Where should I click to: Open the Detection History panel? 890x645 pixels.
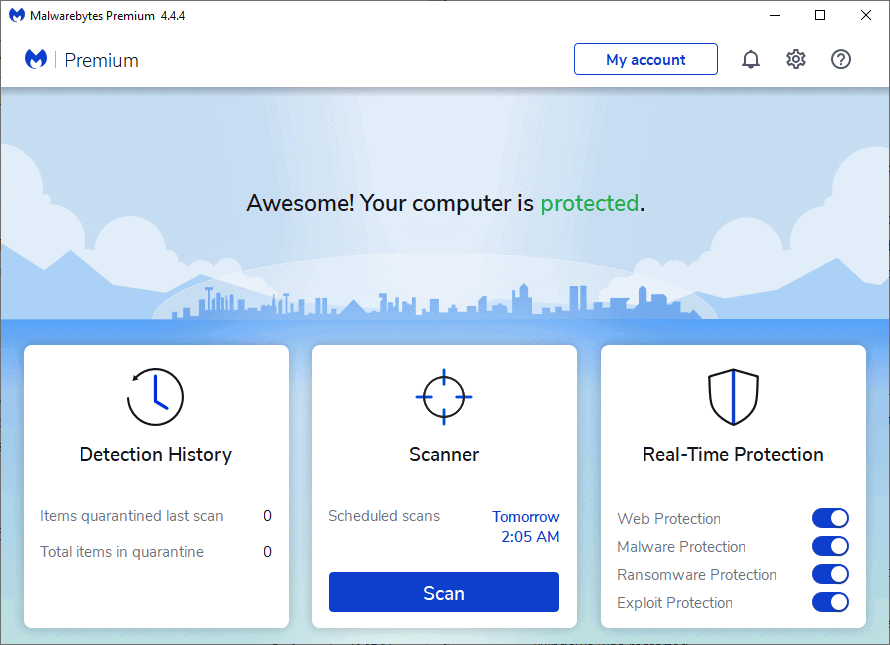[156, 454]
